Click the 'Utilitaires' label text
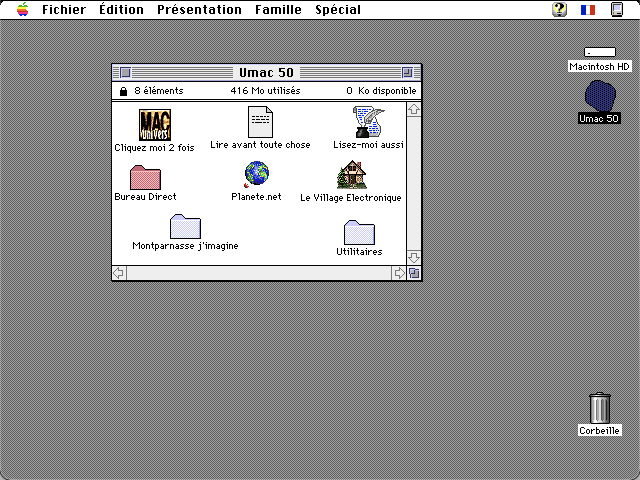 359,252
